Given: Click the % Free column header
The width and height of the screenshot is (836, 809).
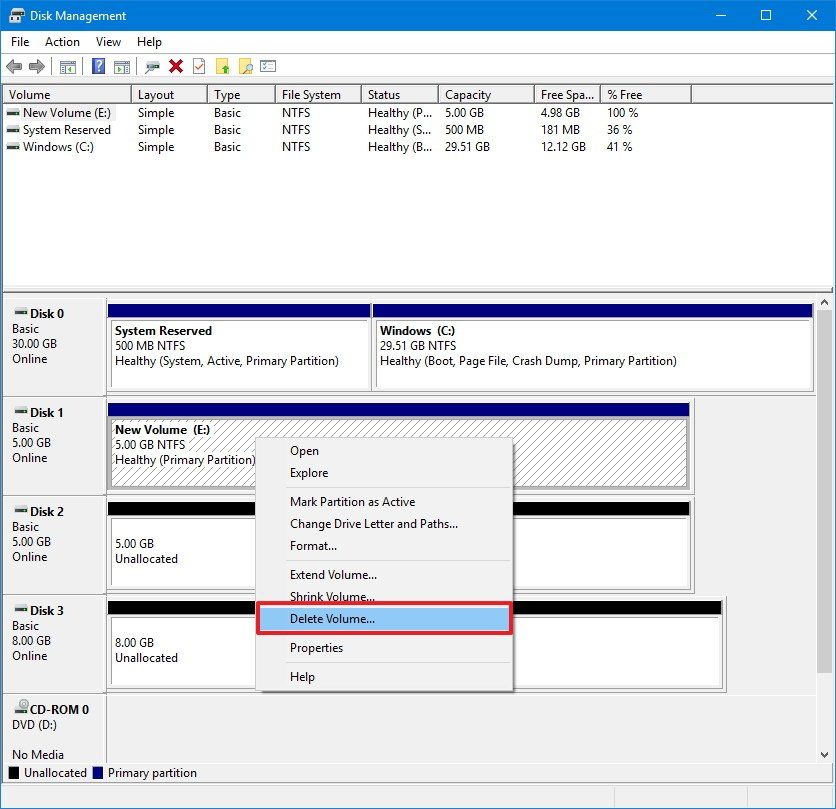Looking at the screenshot, I should click(x=620, y=93).
